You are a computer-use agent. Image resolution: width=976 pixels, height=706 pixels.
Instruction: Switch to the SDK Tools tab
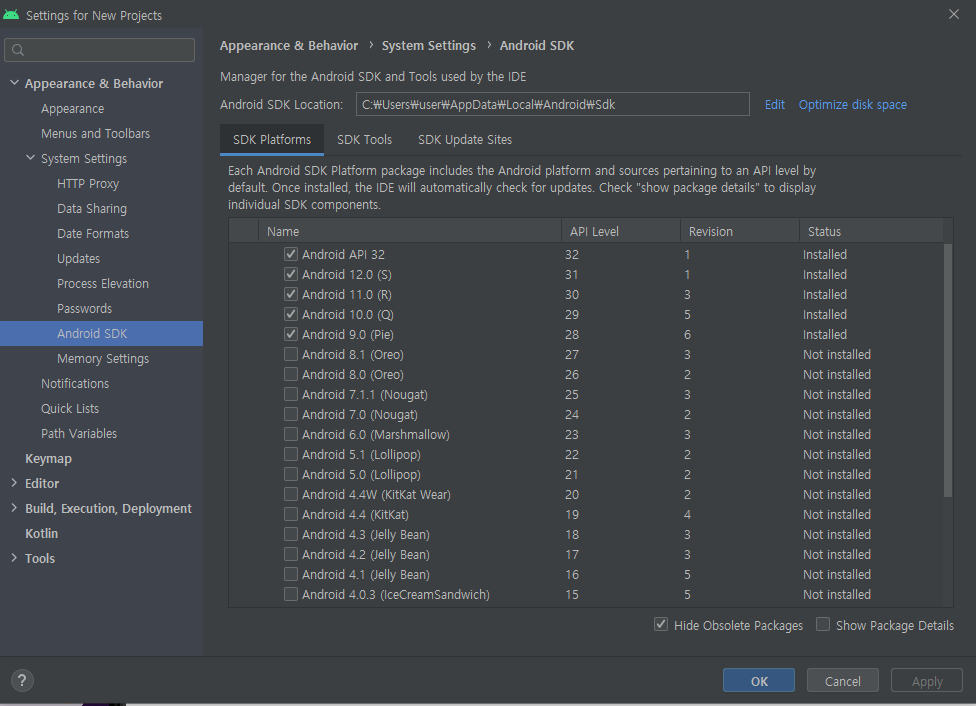[364, 139]
